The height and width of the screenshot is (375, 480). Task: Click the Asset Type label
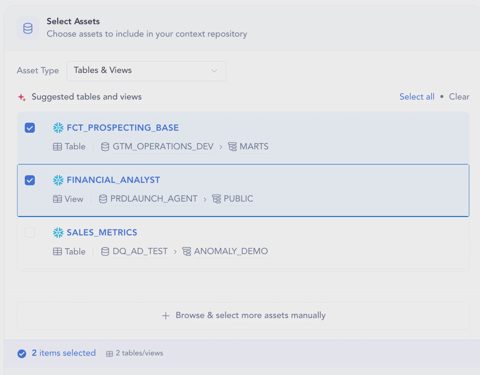(x=38, y=71)
